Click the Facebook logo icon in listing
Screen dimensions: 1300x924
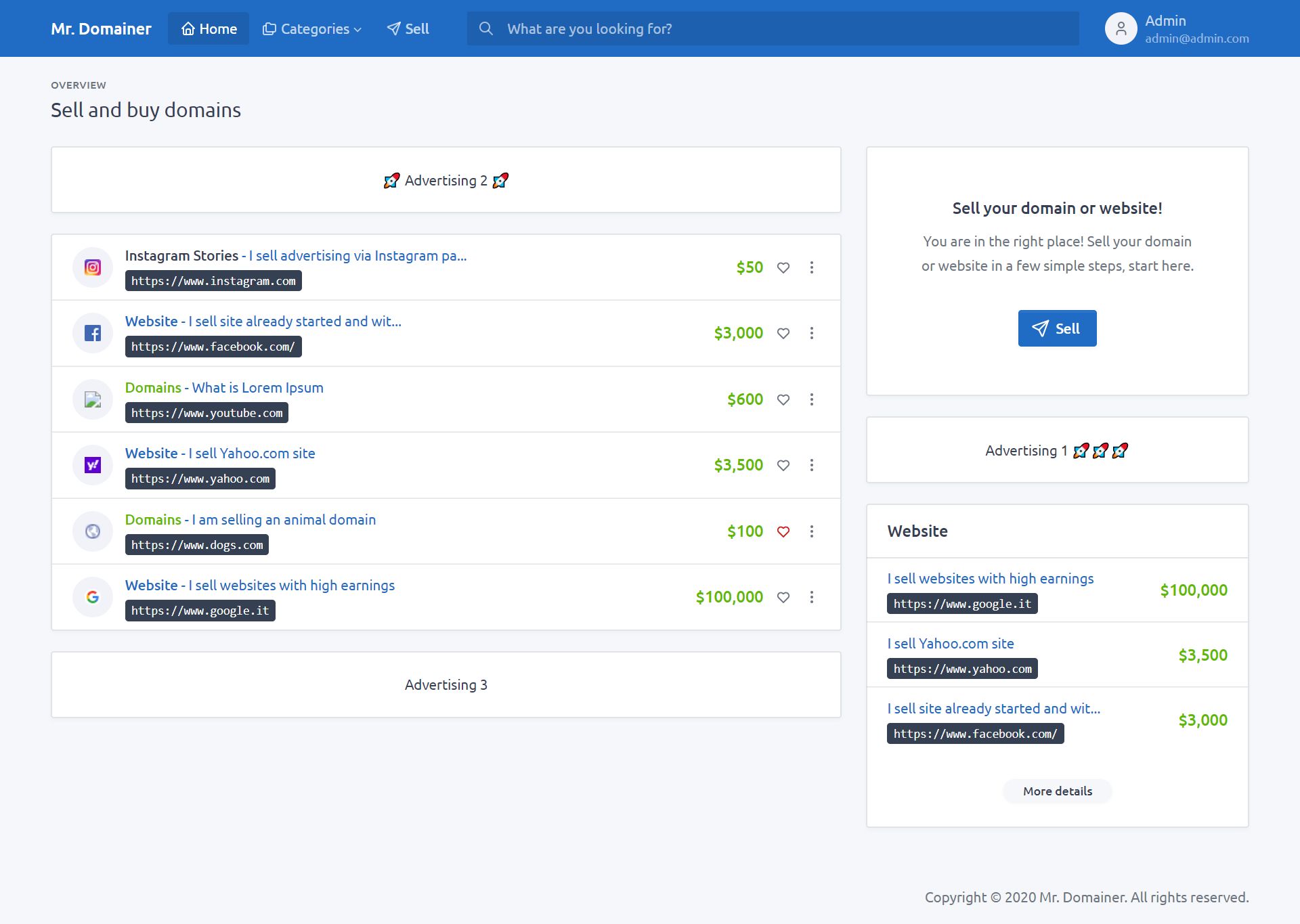[93, 333]
